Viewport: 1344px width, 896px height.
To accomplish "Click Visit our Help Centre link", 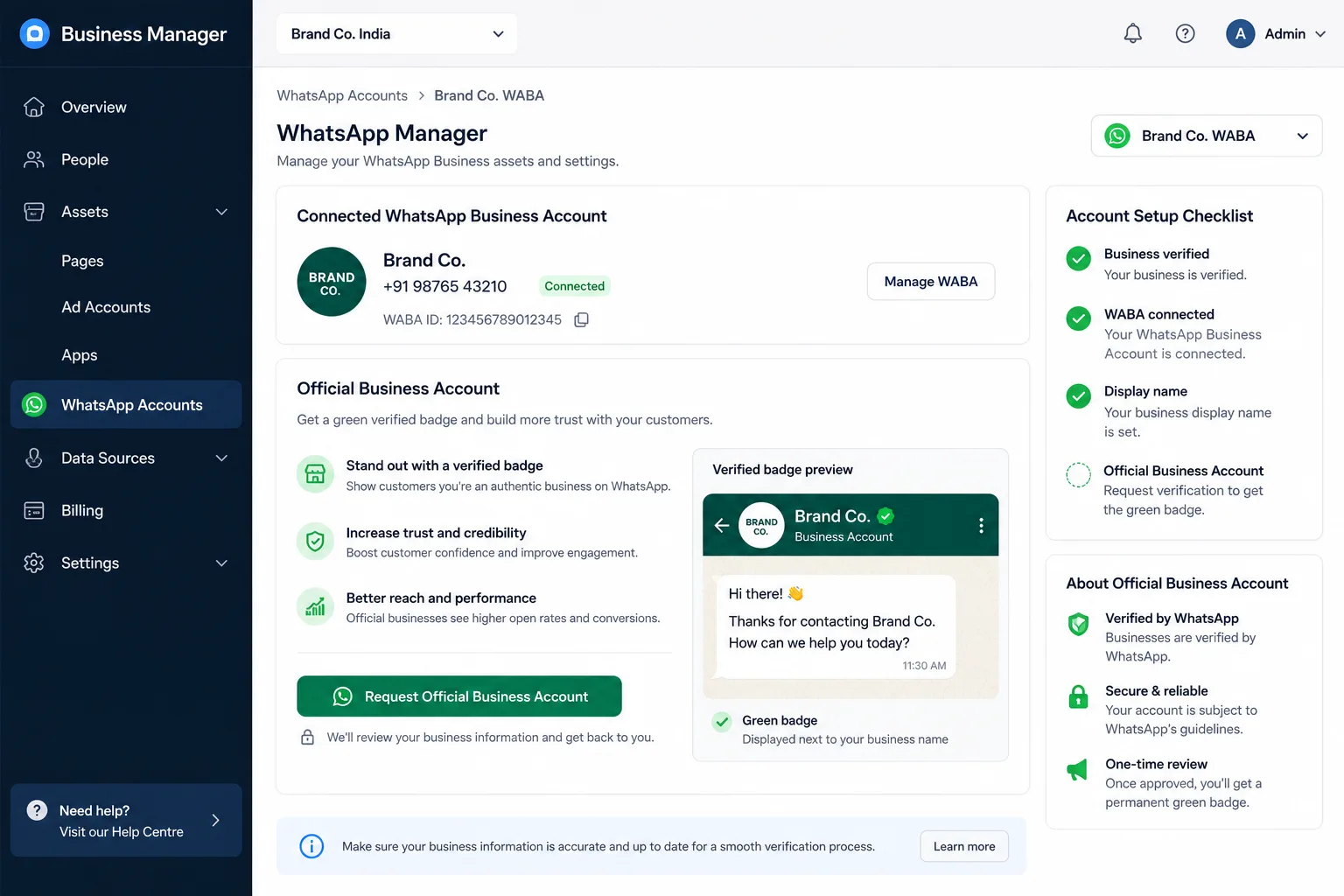I will click(x=122, y=832).
